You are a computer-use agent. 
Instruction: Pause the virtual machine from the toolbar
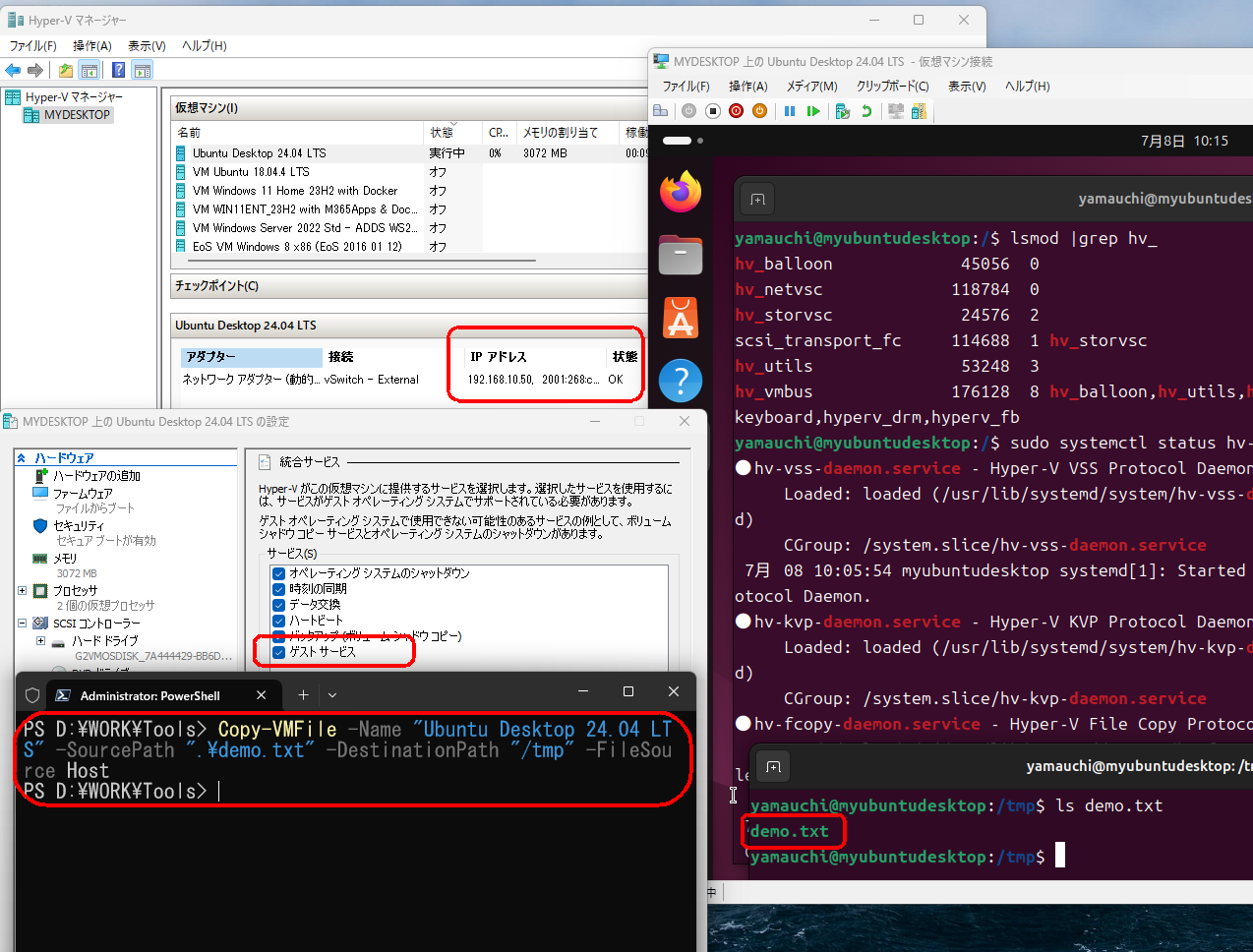(x=790, y=111)
